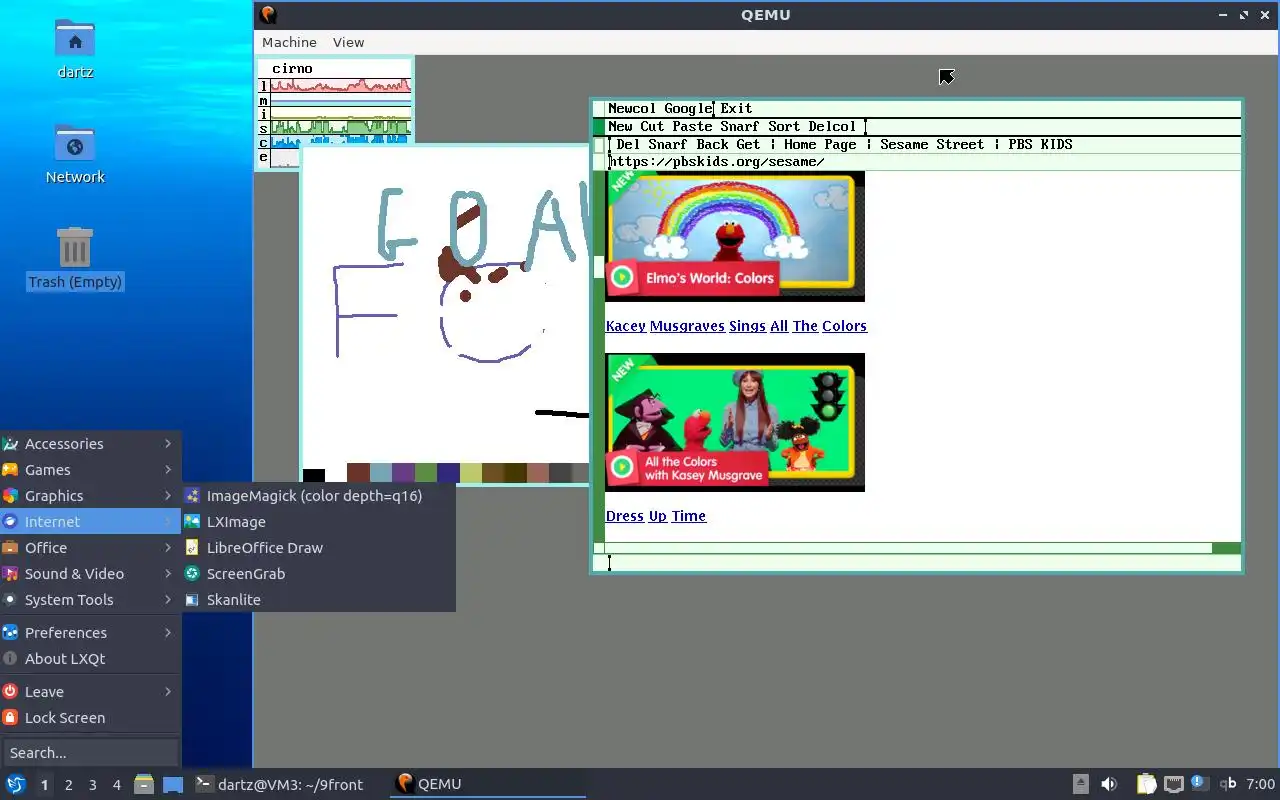Viewport: 1280px width, 800px height.
Task: Pick the yellow-green paint color swatch
Action: pos(471,473)
